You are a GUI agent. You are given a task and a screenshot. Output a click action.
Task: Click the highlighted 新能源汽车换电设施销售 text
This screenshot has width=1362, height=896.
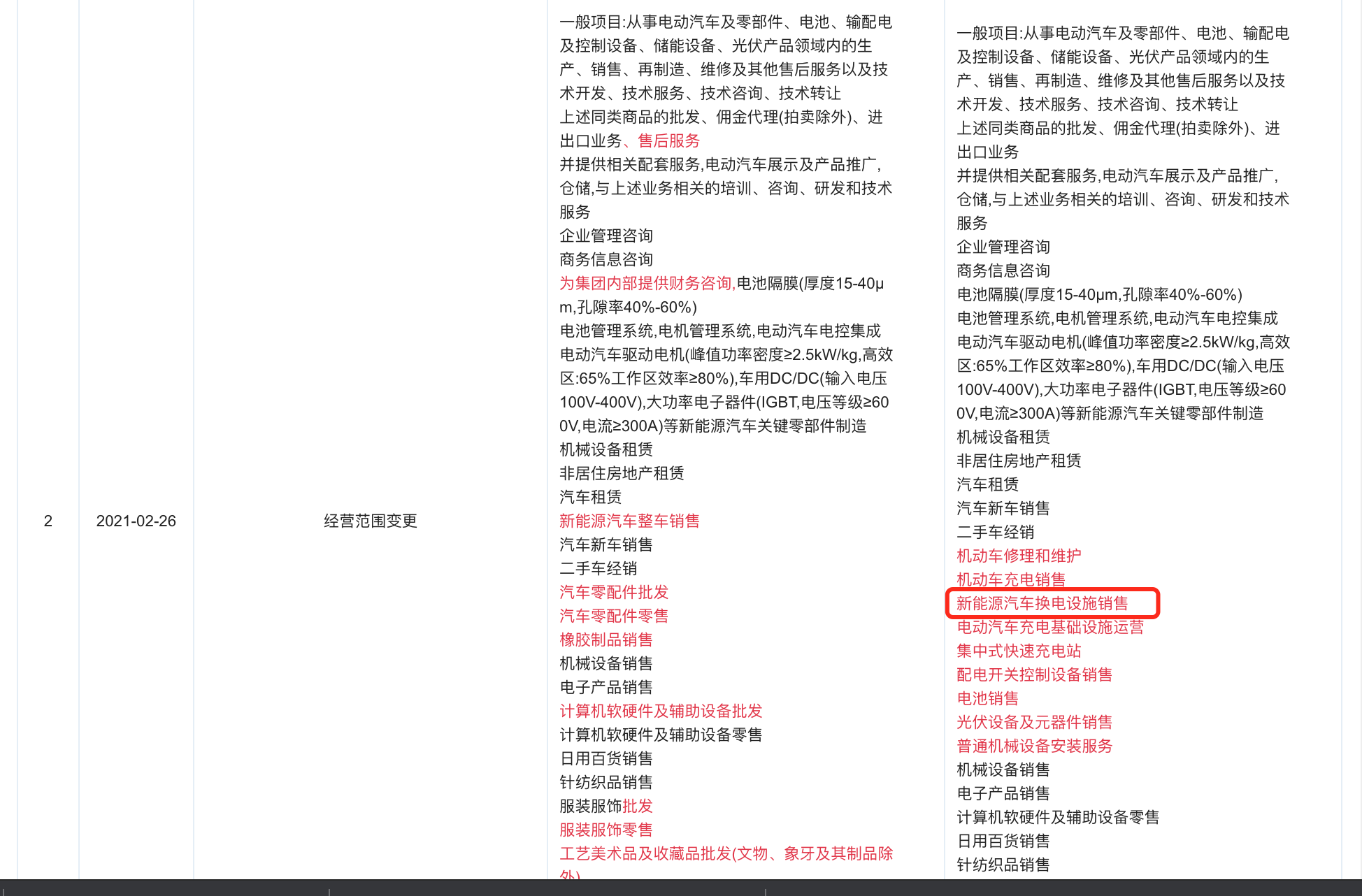point(1042,603)
